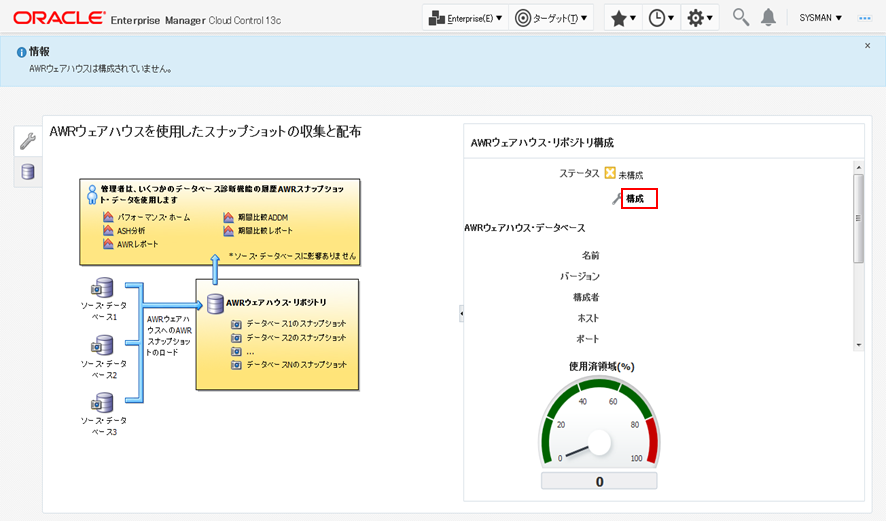Click the AWRウェアハウス・リポジトリ cylinder icon
Screen dimensions: 886x521
coord(215,304)
